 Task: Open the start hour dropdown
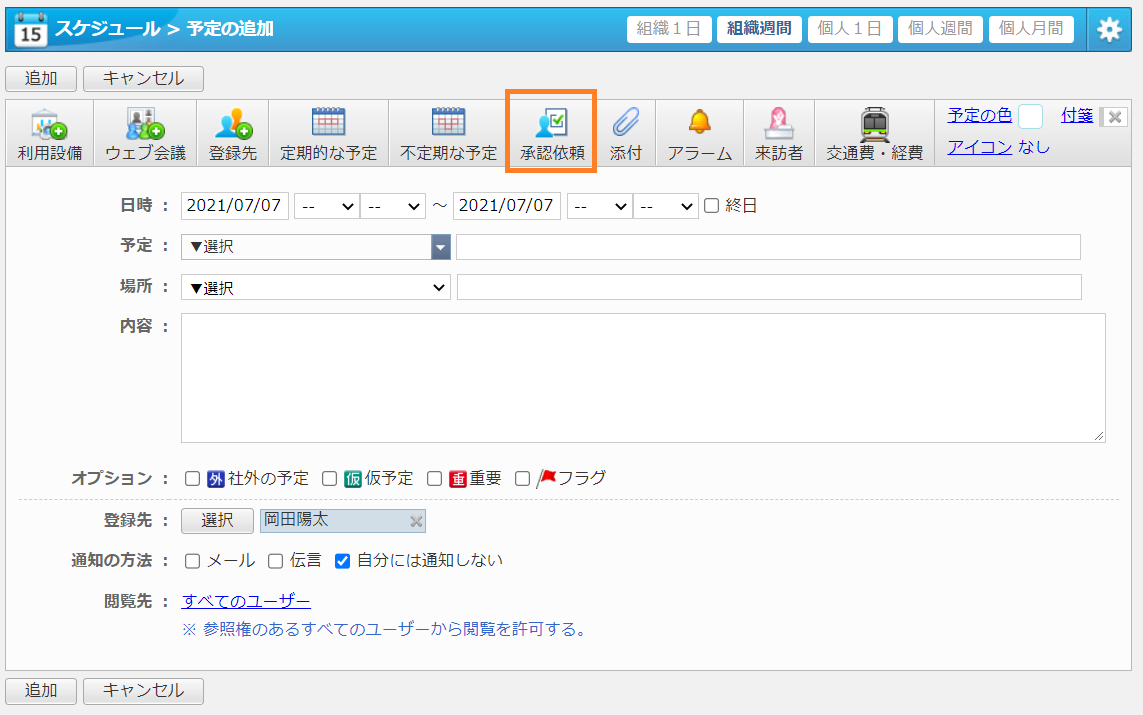click(326, 206)
